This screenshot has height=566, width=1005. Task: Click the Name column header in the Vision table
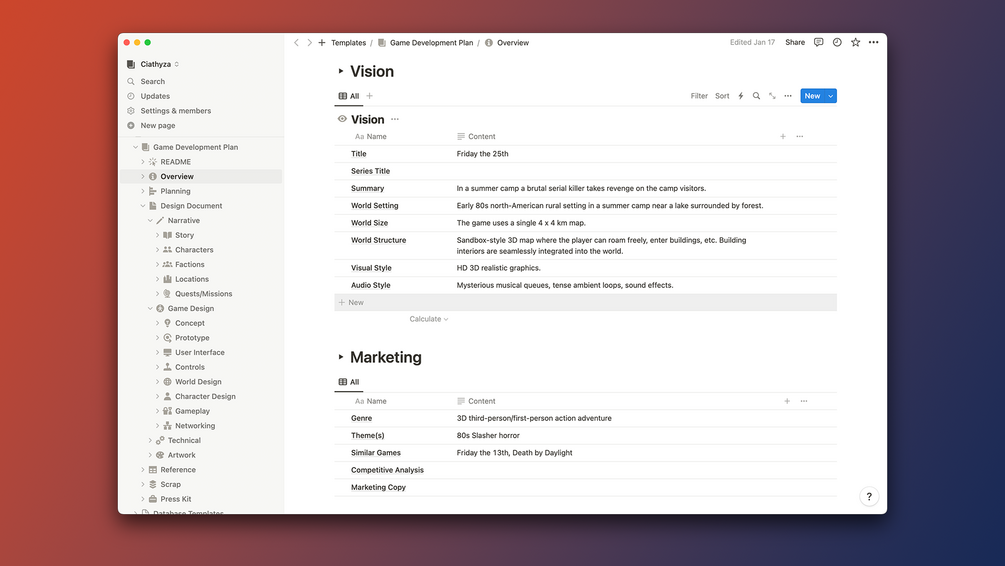(x=371, y=137)
